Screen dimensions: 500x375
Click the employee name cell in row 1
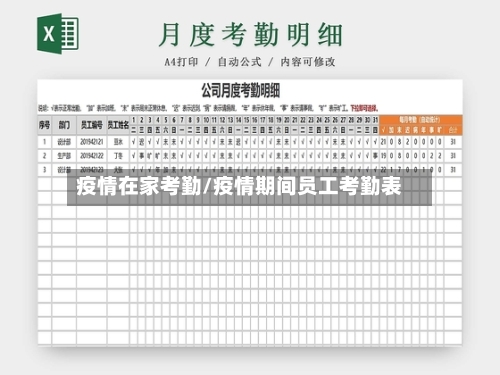point(118,142)
